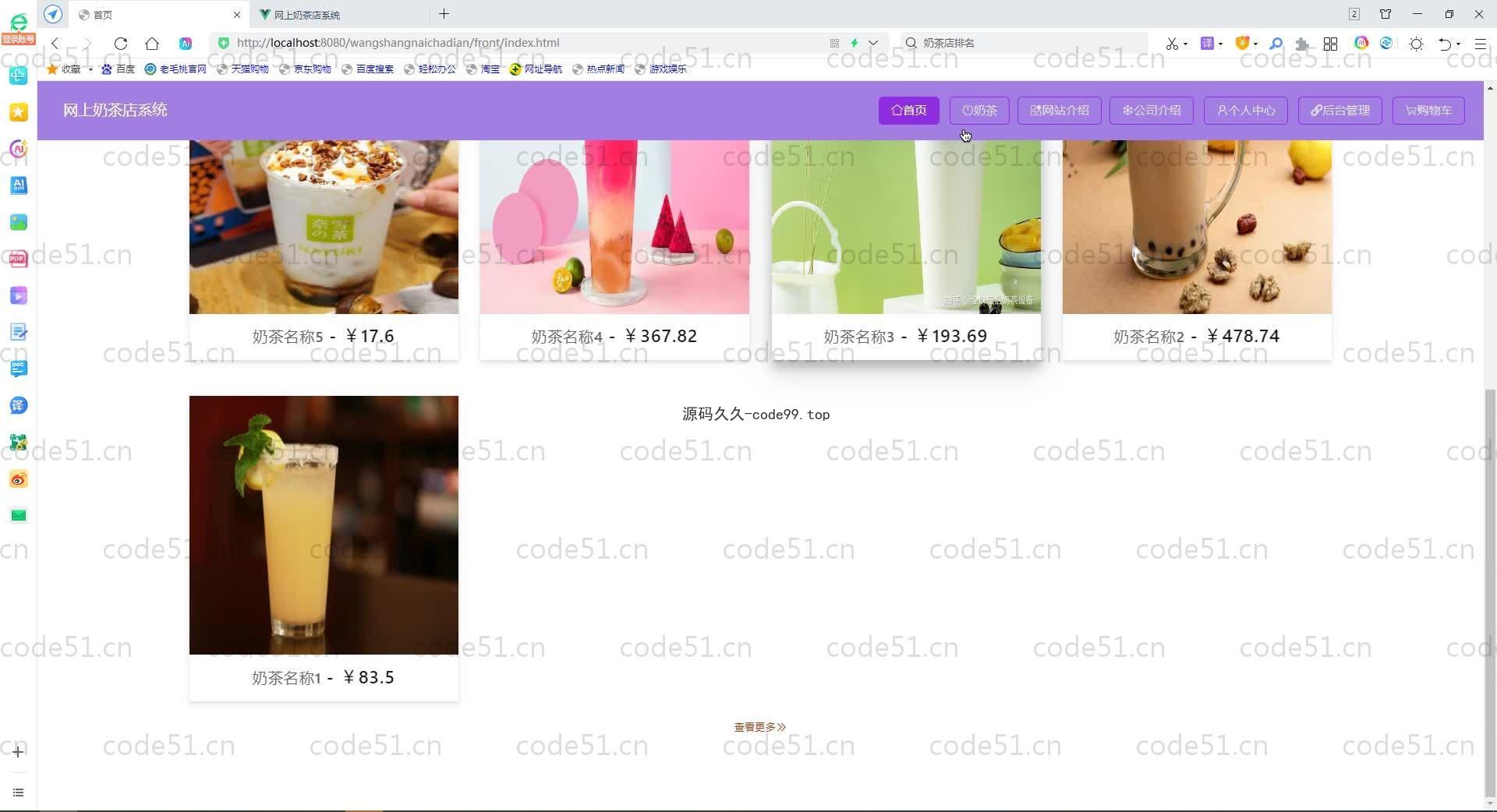Open the browser hamburger main menu
This screenshot has height=812, width=1497.
pyautogui.click(x=1480, y=44)
